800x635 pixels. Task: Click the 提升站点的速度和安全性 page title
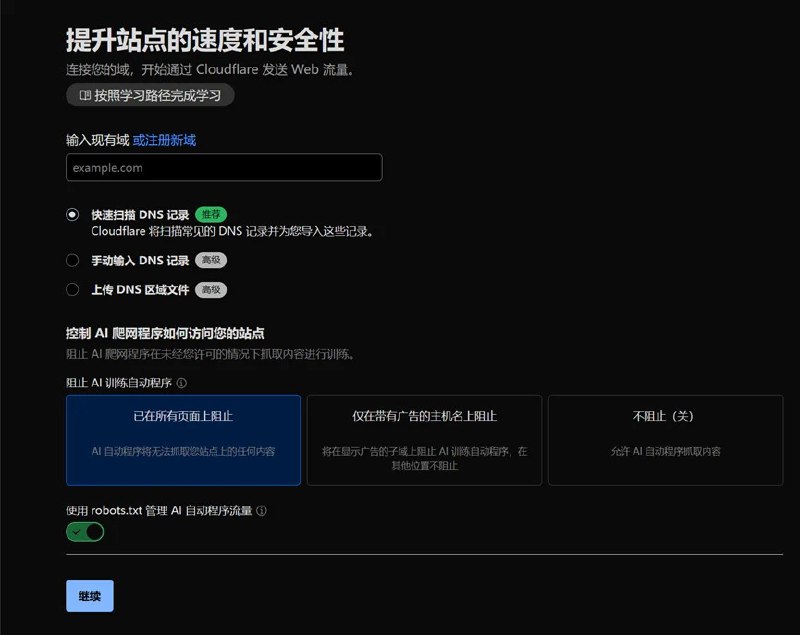(203, 41)
